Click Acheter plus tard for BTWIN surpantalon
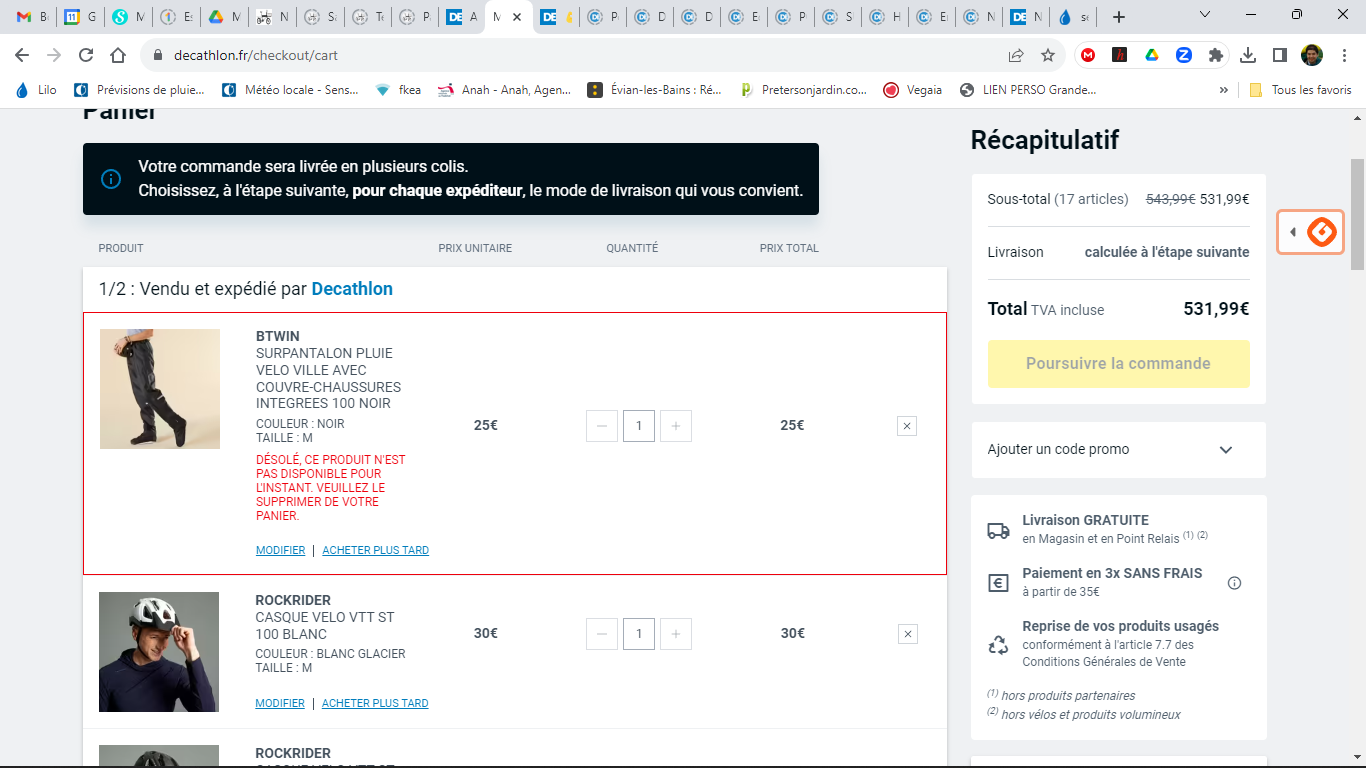Viewport: 1366px width, 768px height. [375, 550]
